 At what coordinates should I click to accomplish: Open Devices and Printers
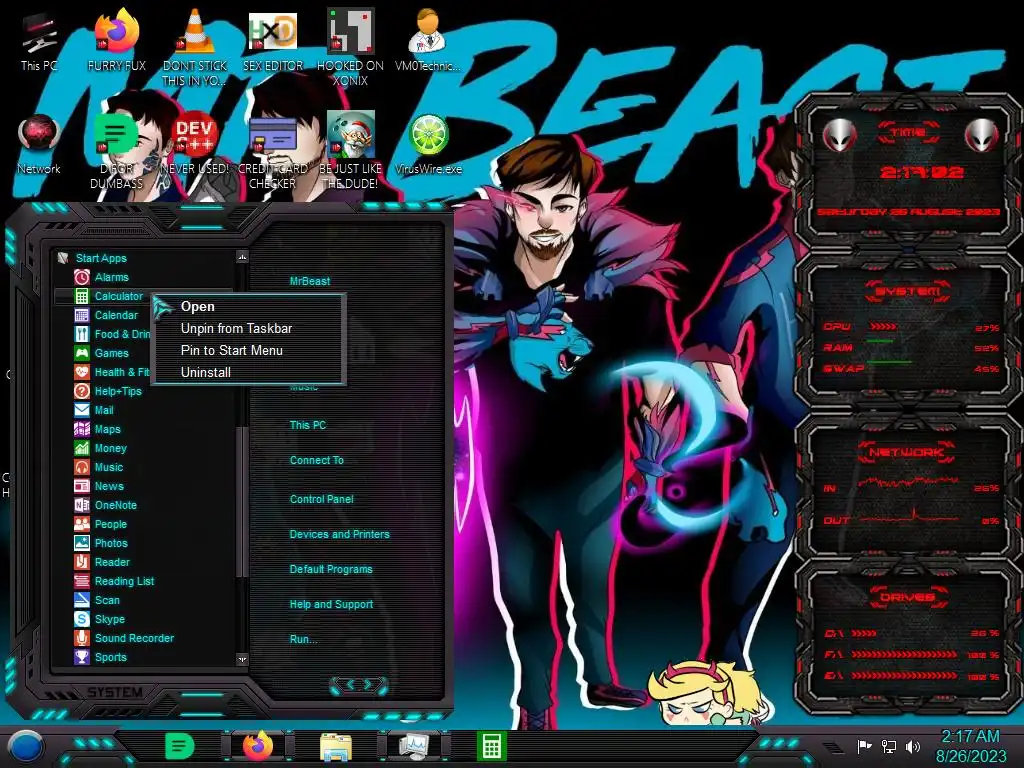point(340,534)
